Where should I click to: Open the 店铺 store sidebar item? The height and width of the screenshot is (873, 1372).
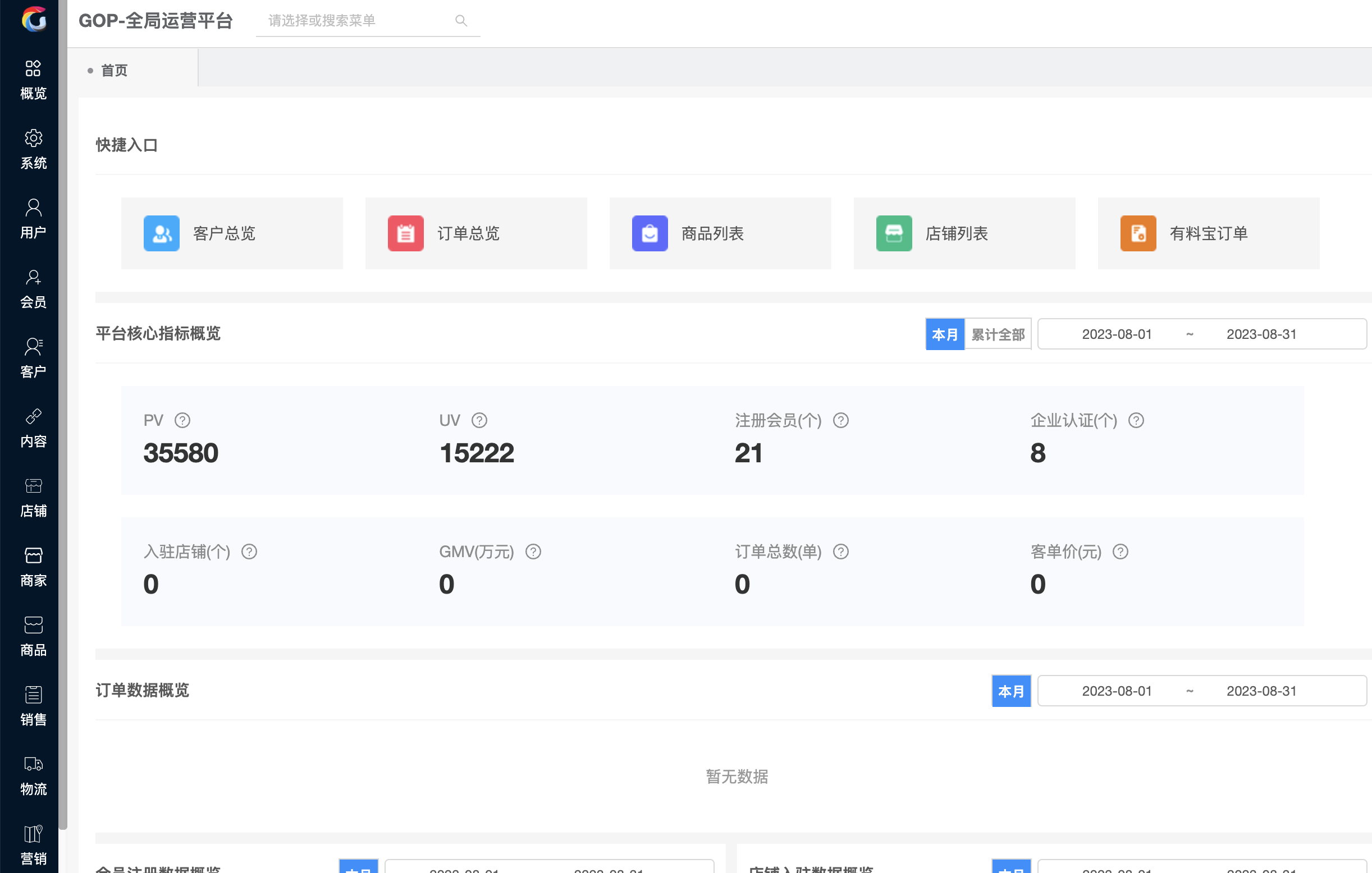33,498
